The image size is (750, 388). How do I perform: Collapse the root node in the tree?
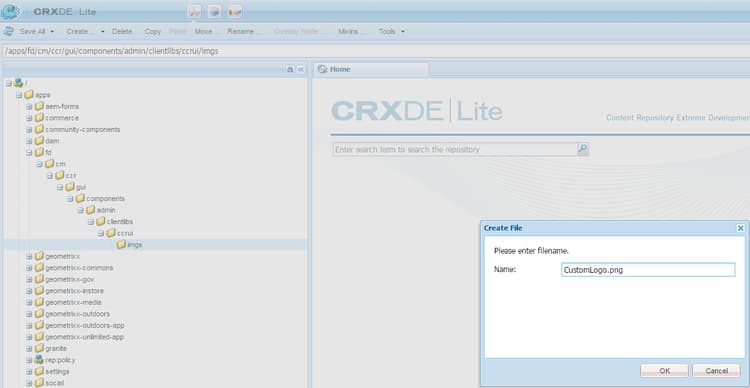[9, 83]
